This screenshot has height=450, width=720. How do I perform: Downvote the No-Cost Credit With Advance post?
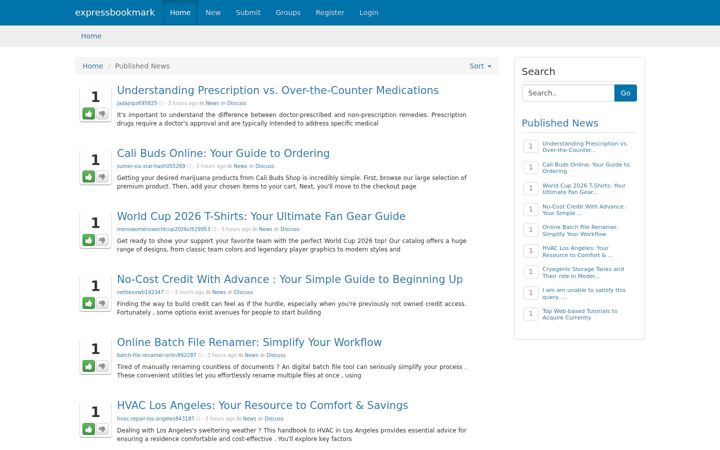coord(102,303)
